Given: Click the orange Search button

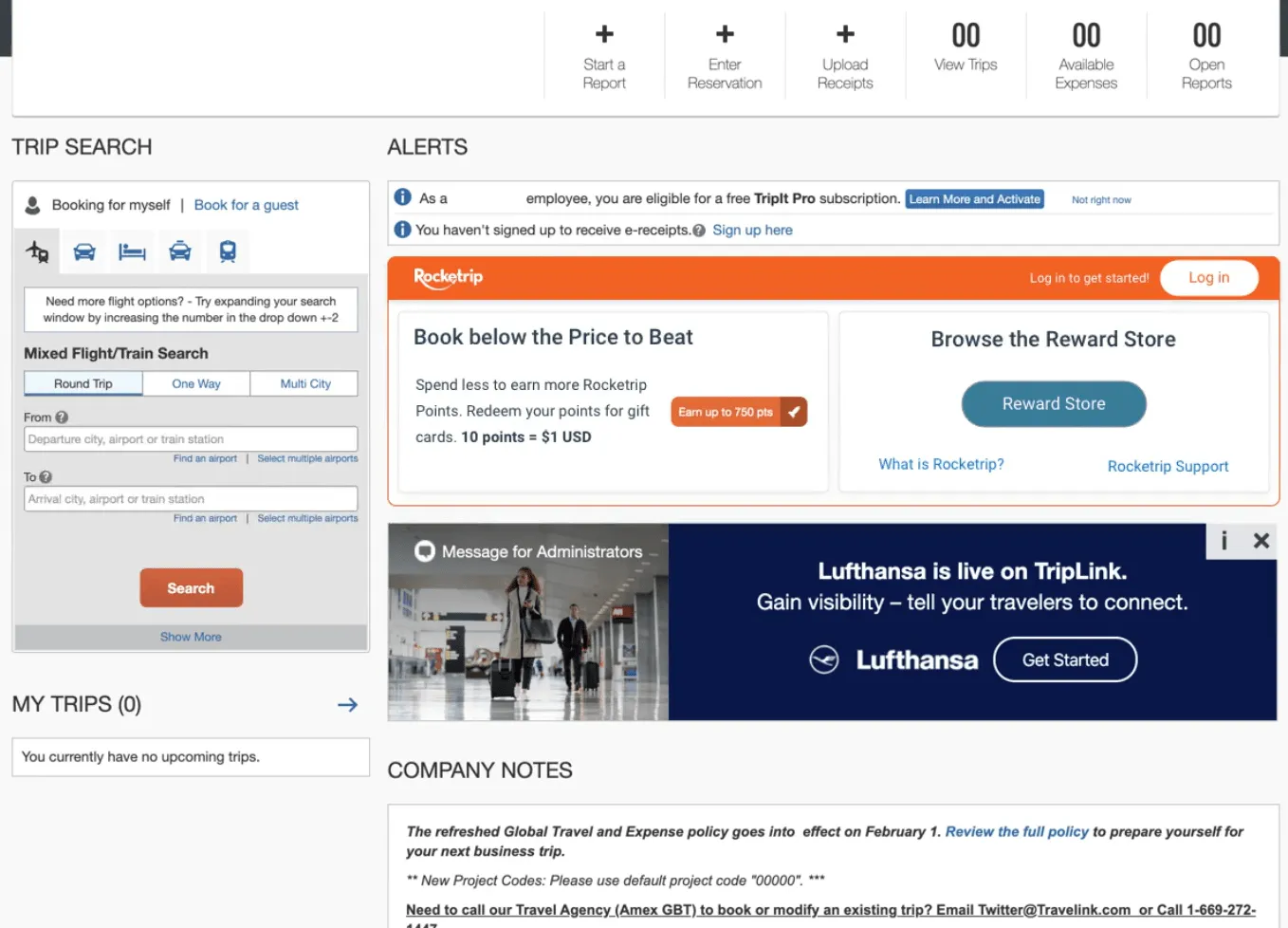Looking at the screenshot, I should click(x=191, y=588).
